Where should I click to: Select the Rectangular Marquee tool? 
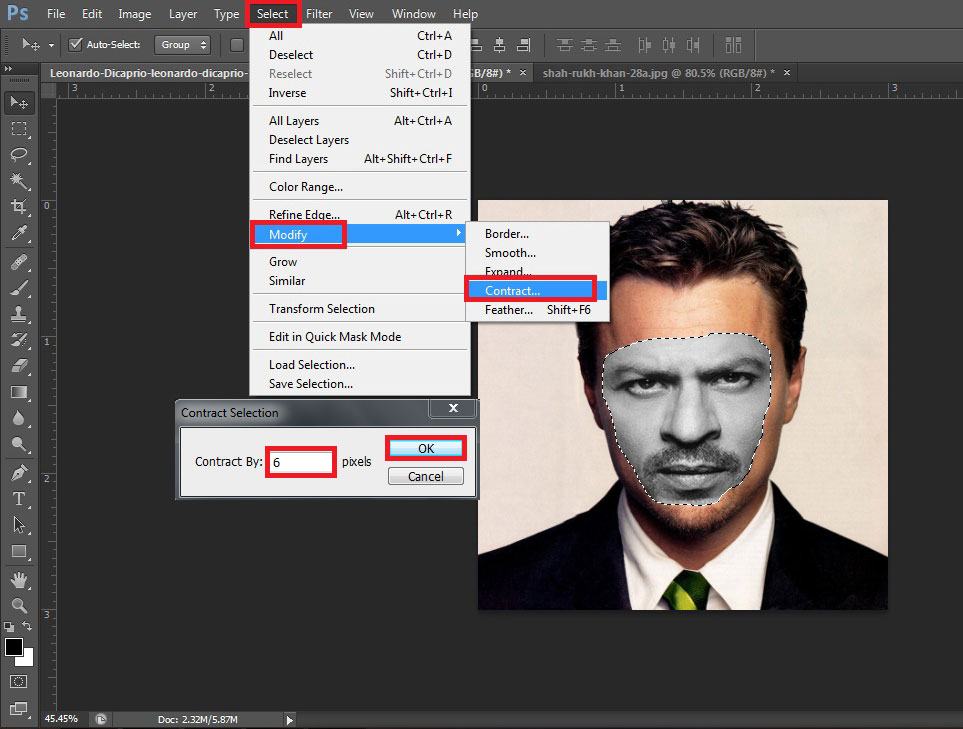pyautogui.click(x=19, y=129)
